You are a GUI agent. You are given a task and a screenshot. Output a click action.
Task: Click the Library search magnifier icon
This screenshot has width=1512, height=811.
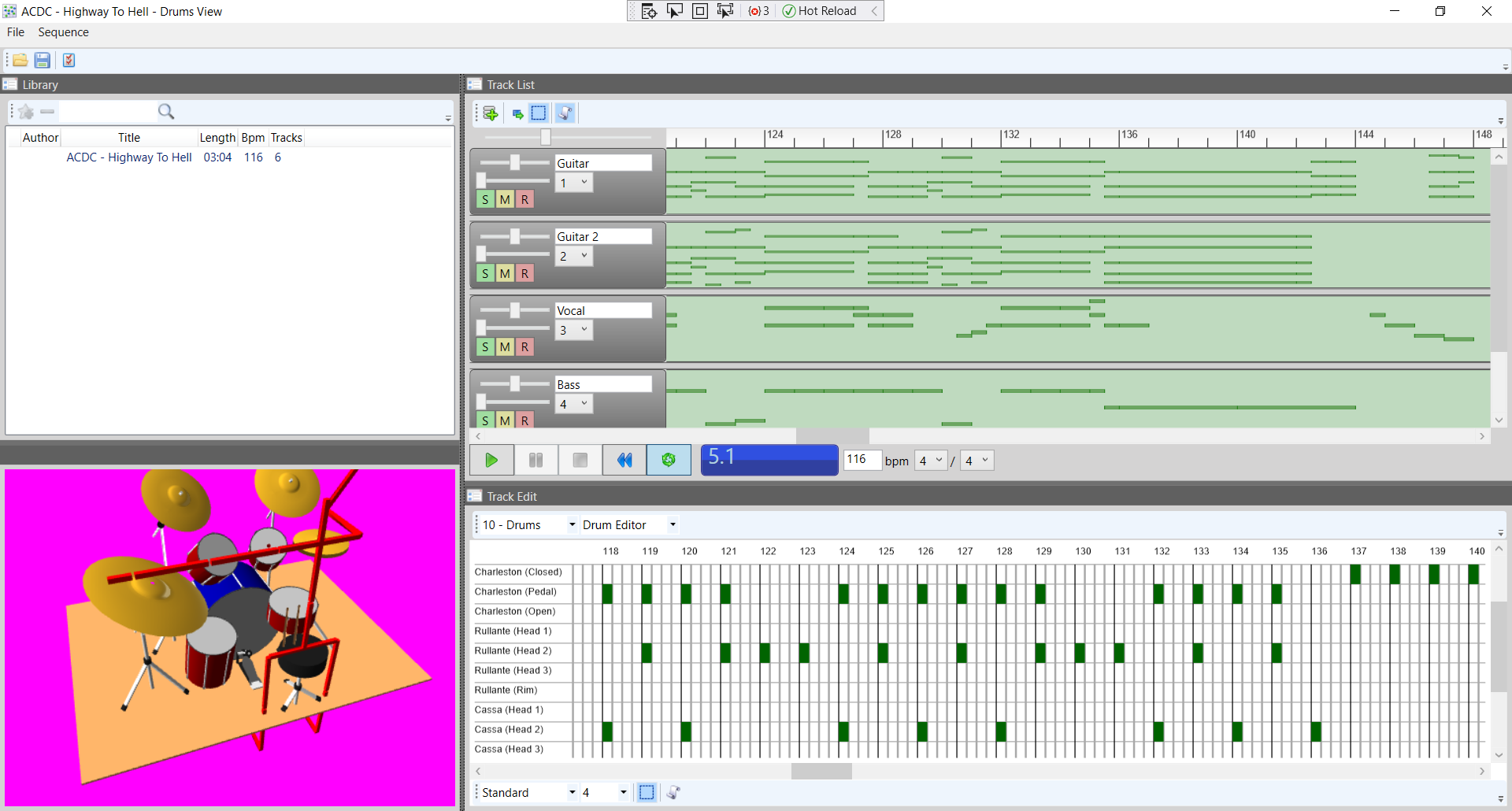(165, 112)
